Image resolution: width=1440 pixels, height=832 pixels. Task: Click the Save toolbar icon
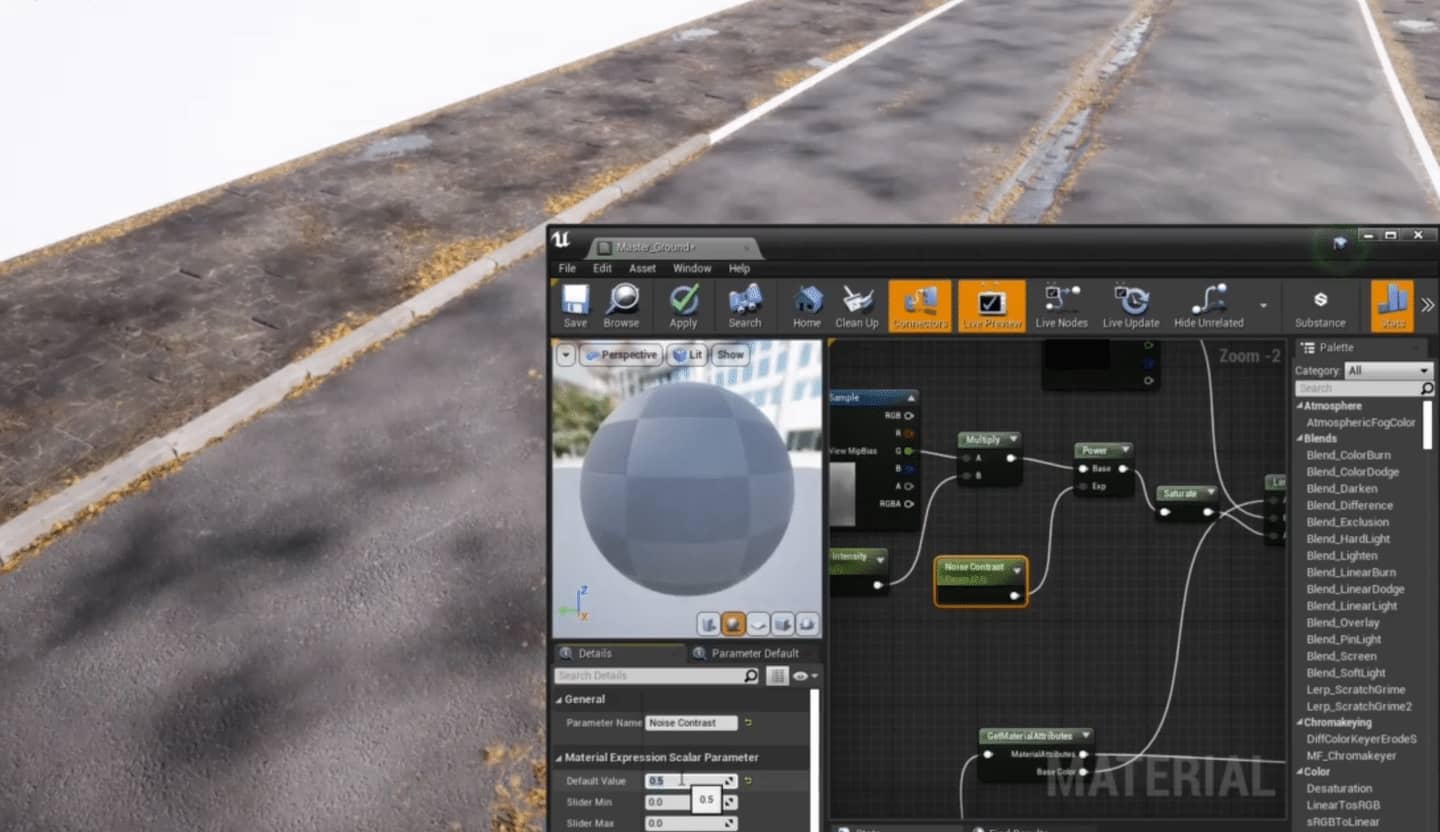point(575,305)
